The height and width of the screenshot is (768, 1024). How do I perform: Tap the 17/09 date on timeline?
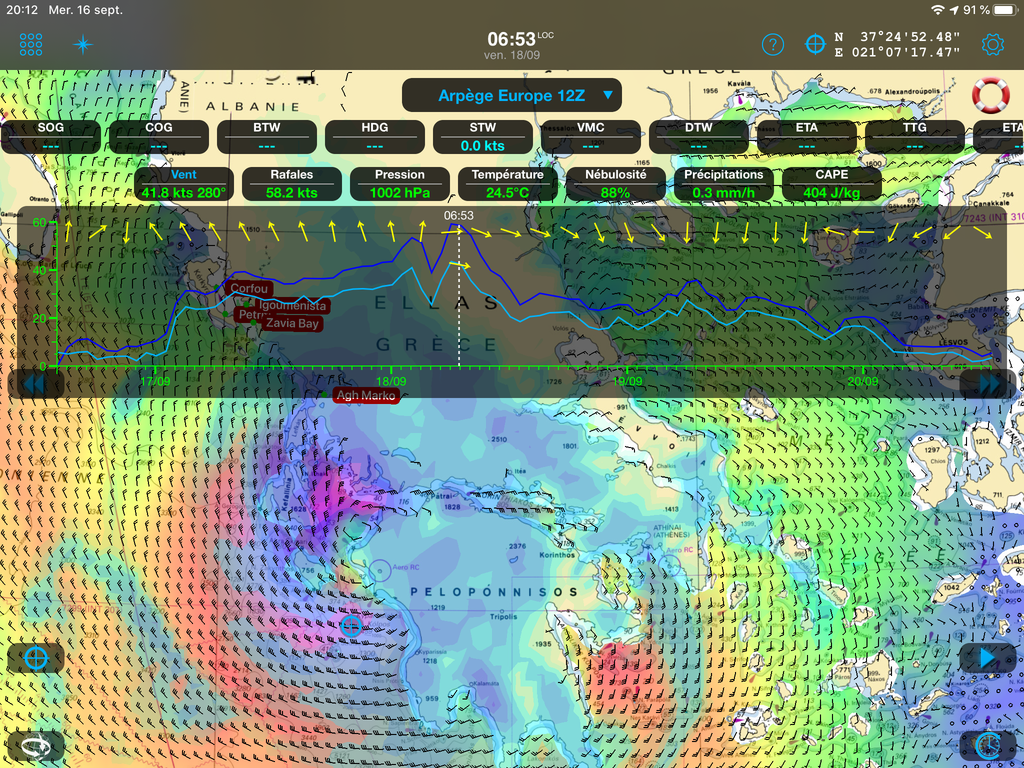pyautogui.click(x=155, y=381)
